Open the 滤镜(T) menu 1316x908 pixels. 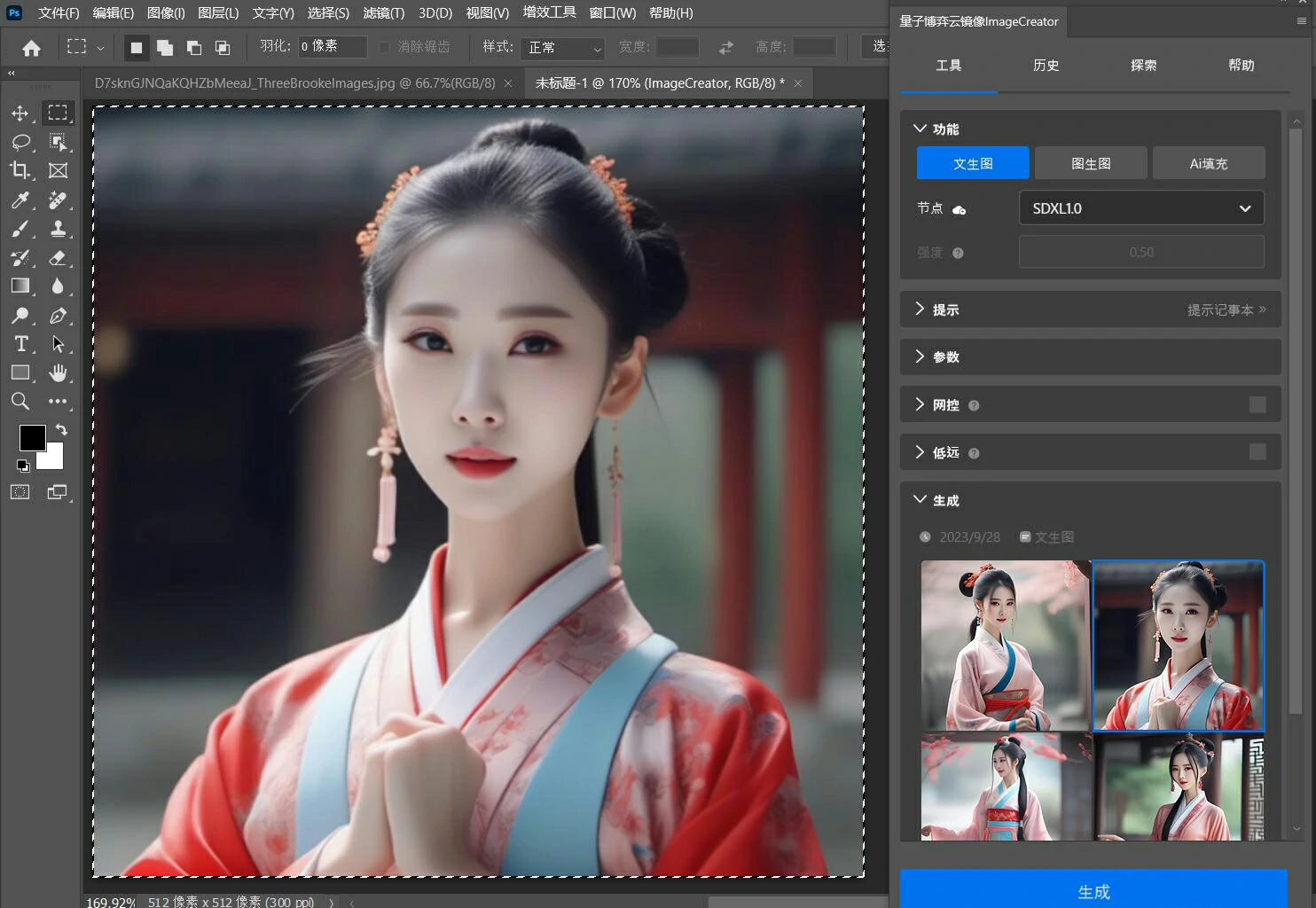point(384,12)
